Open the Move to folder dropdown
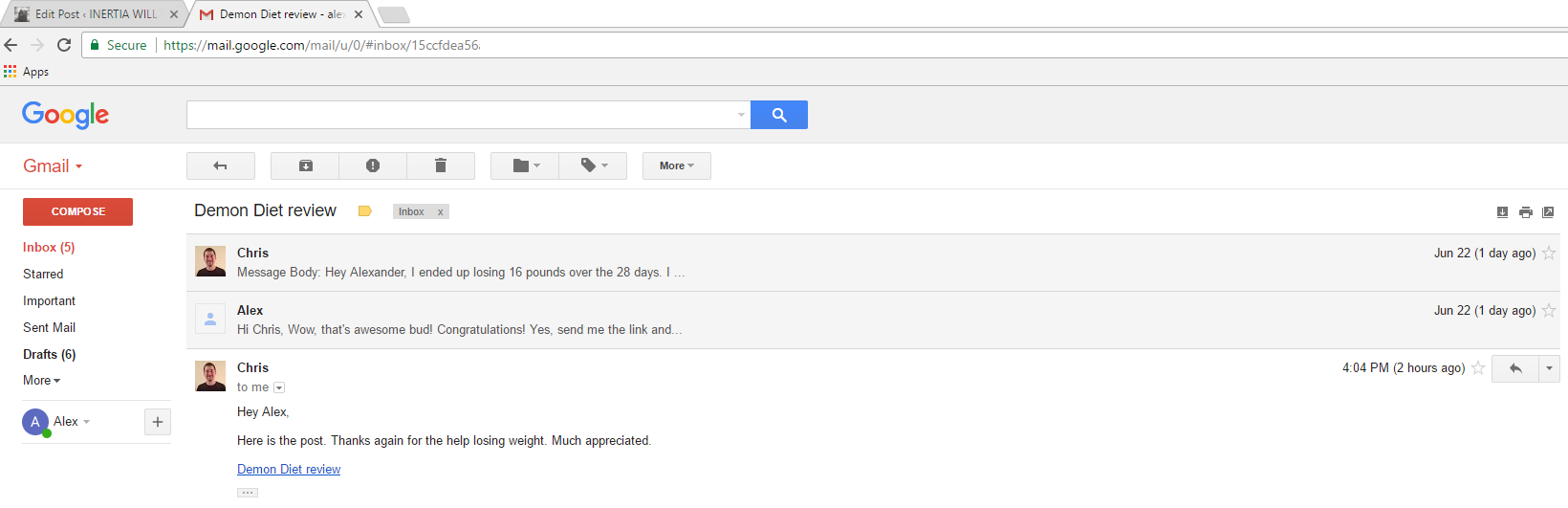Image resolution: width=1568 pixels, height=508 pixels. coord(525,166)
